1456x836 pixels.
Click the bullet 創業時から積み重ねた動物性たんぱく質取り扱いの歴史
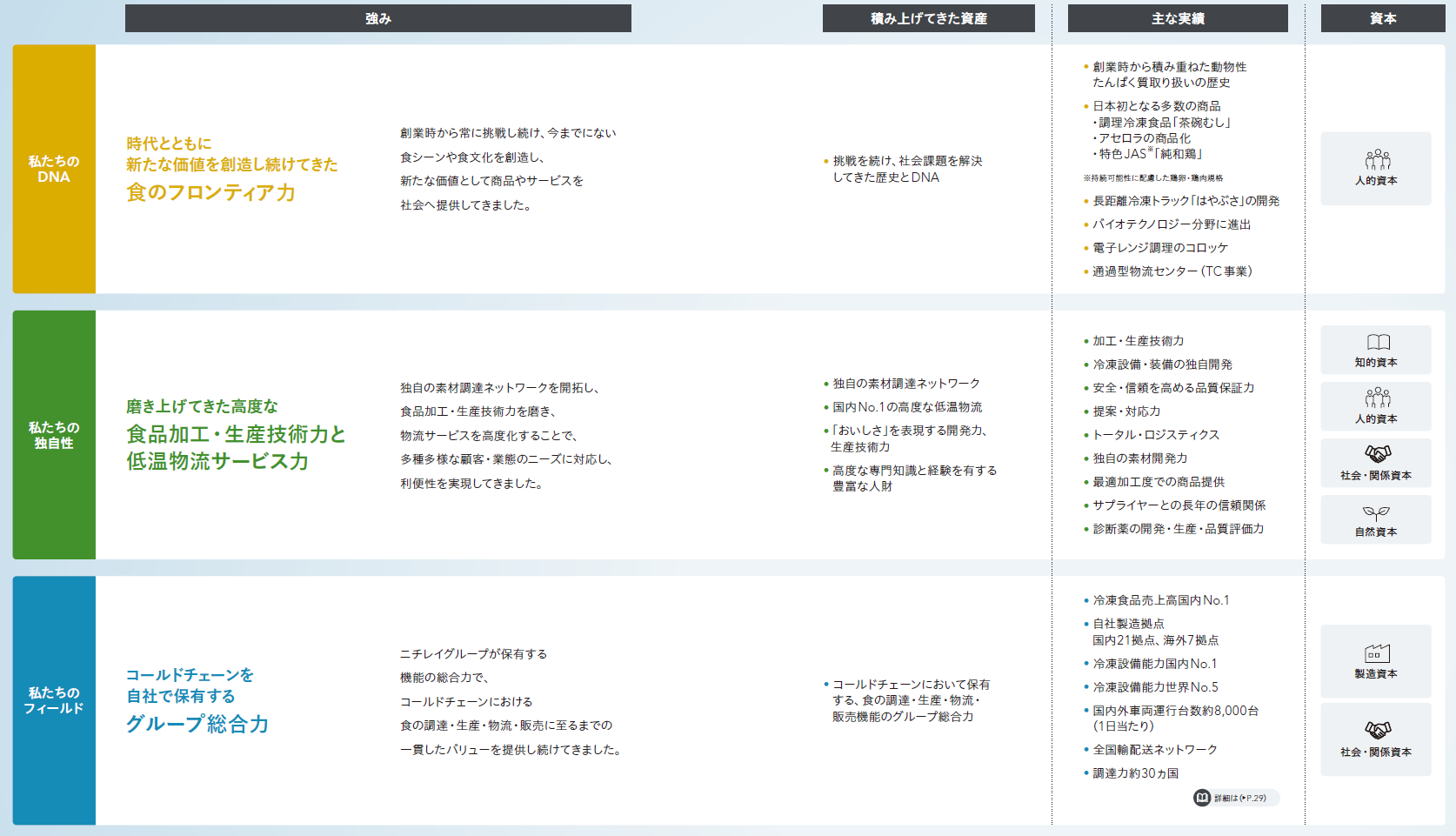[1165, 75]
